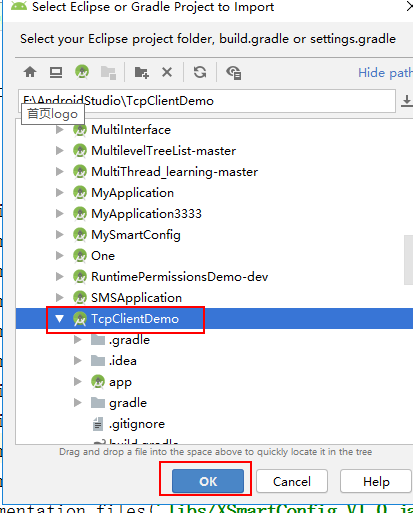413x513 pixels.
Task: Open the project directory Android icon
Action: [x=82, y=72]
